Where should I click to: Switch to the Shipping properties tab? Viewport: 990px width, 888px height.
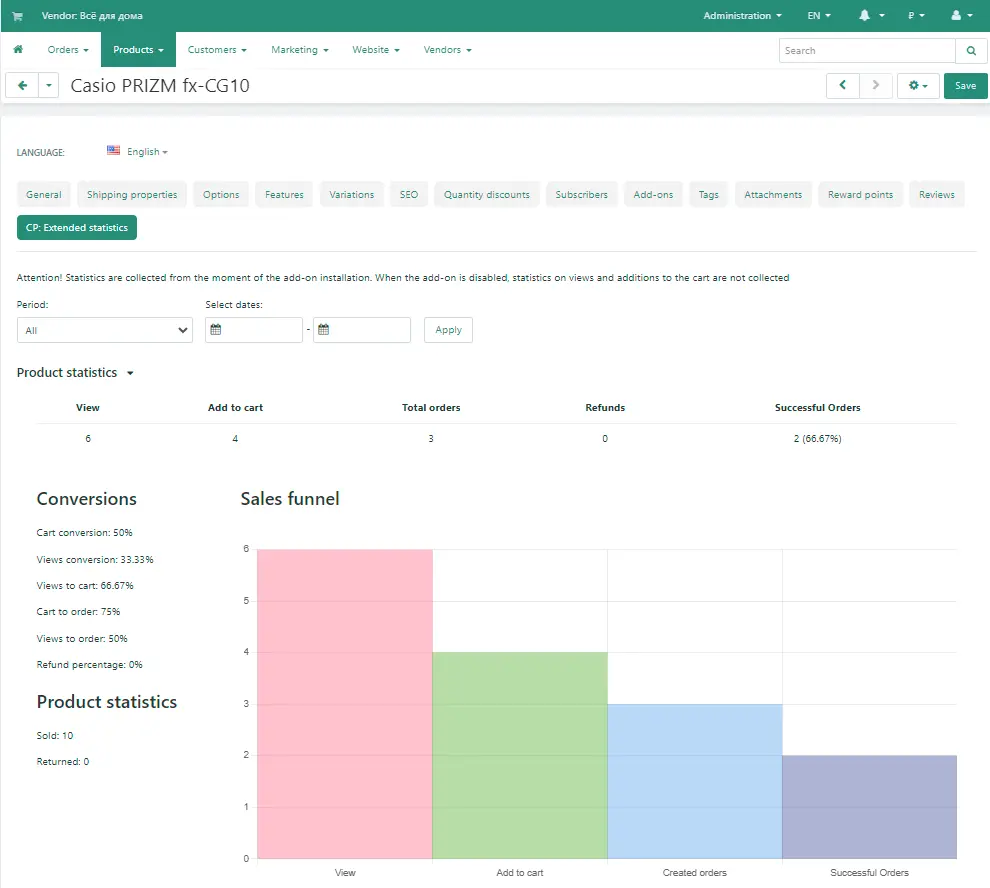(132, 195)
